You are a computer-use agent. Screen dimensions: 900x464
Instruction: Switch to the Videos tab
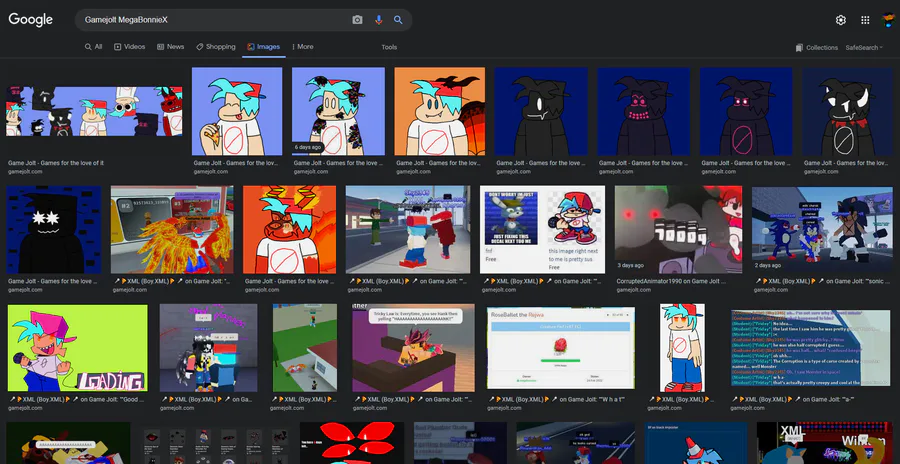[130, 47]
